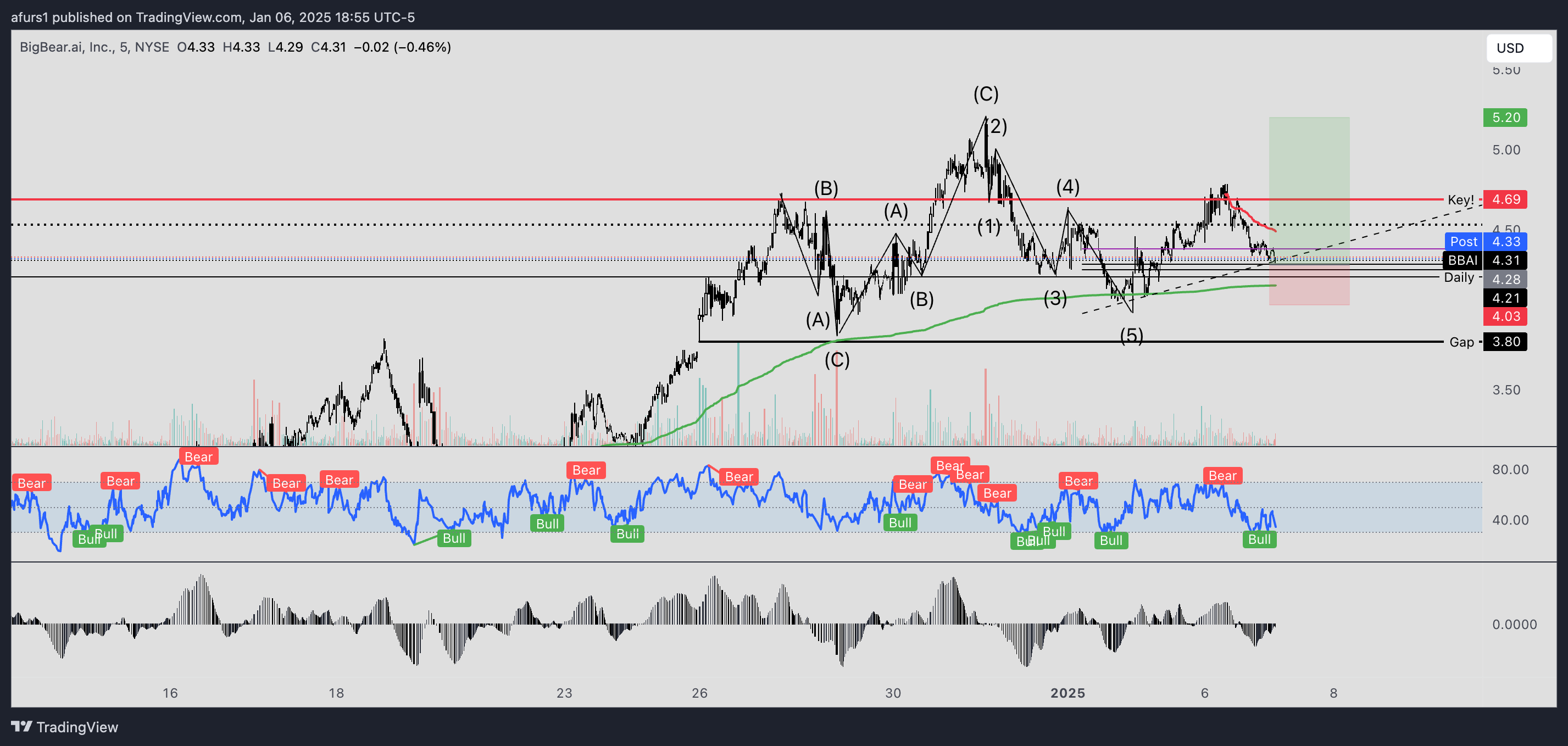Select the red stop-loss position zone

pyautogui.click(x=1309, y=284)
